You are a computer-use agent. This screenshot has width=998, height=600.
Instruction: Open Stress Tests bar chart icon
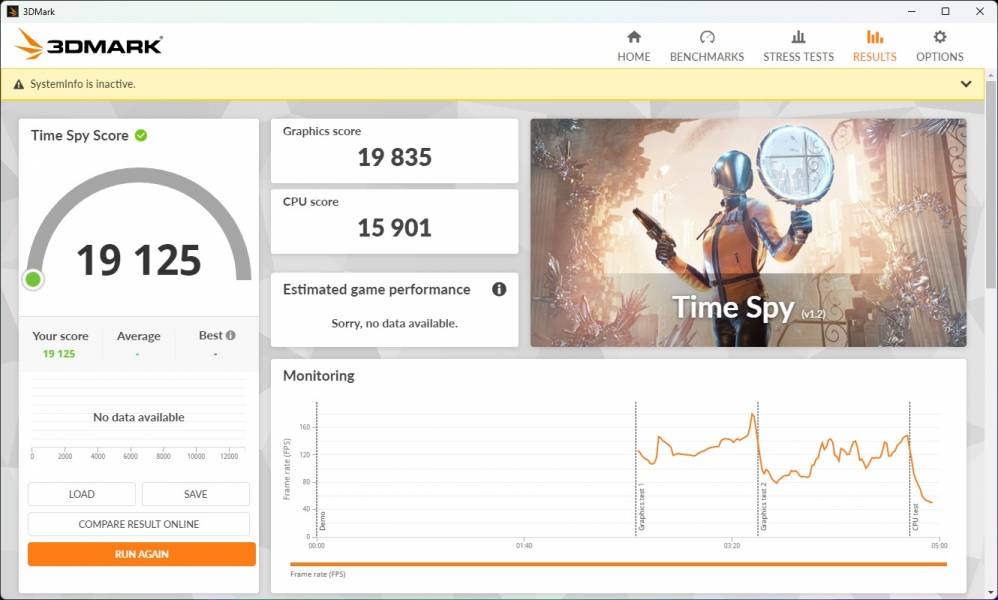[x=798, y=37]
